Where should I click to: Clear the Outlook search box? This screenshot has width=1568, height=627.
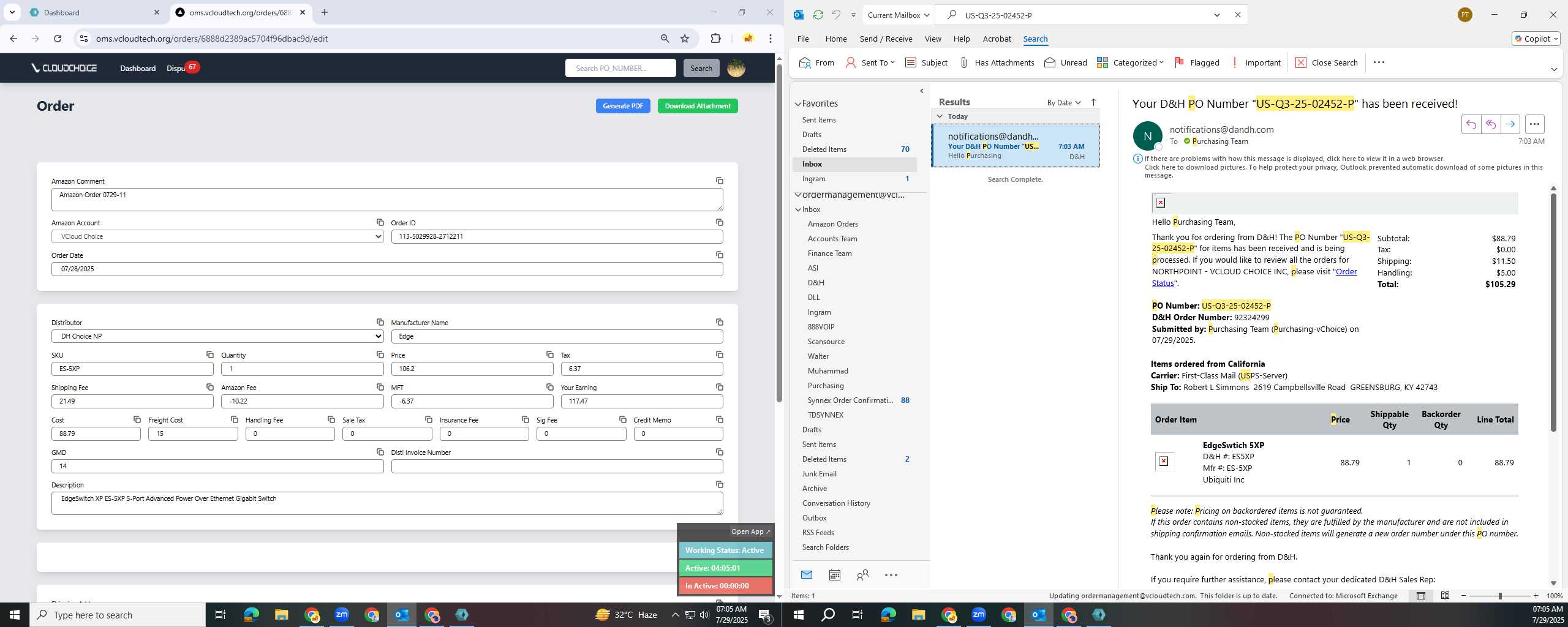click(1237, 15)
